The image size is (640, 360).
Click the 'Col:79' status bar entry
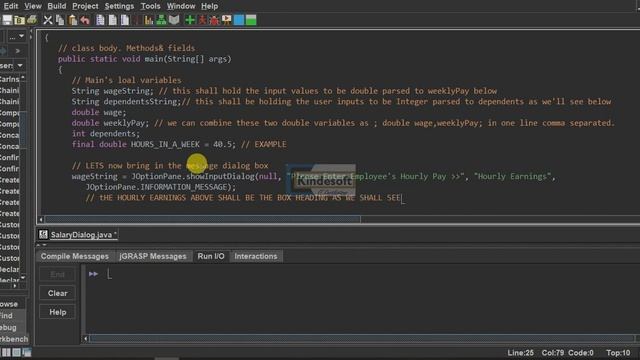pyautogui.click(x=553, y=353)
